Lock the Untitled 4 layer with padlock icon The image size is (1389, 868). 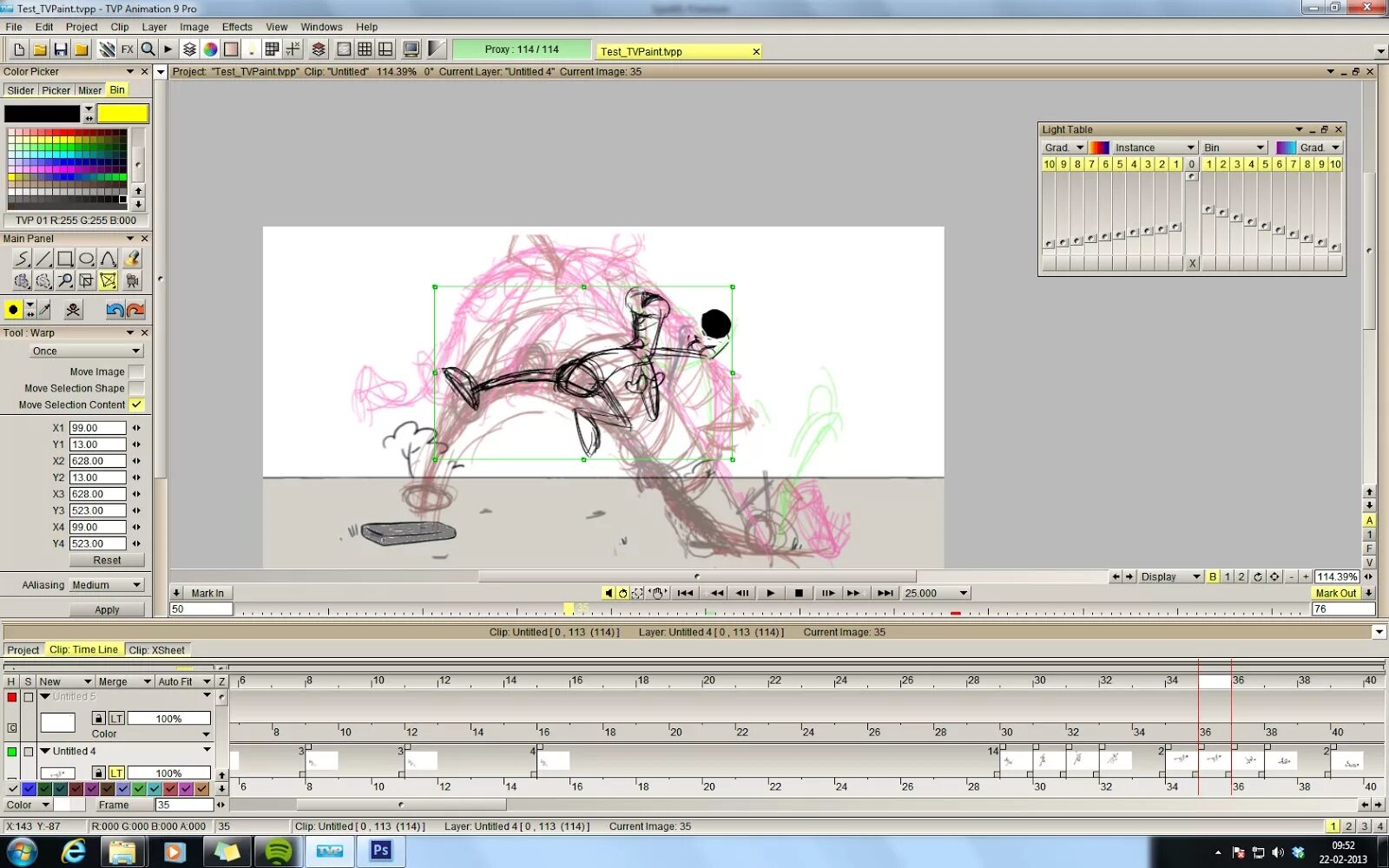click(98, 773)
